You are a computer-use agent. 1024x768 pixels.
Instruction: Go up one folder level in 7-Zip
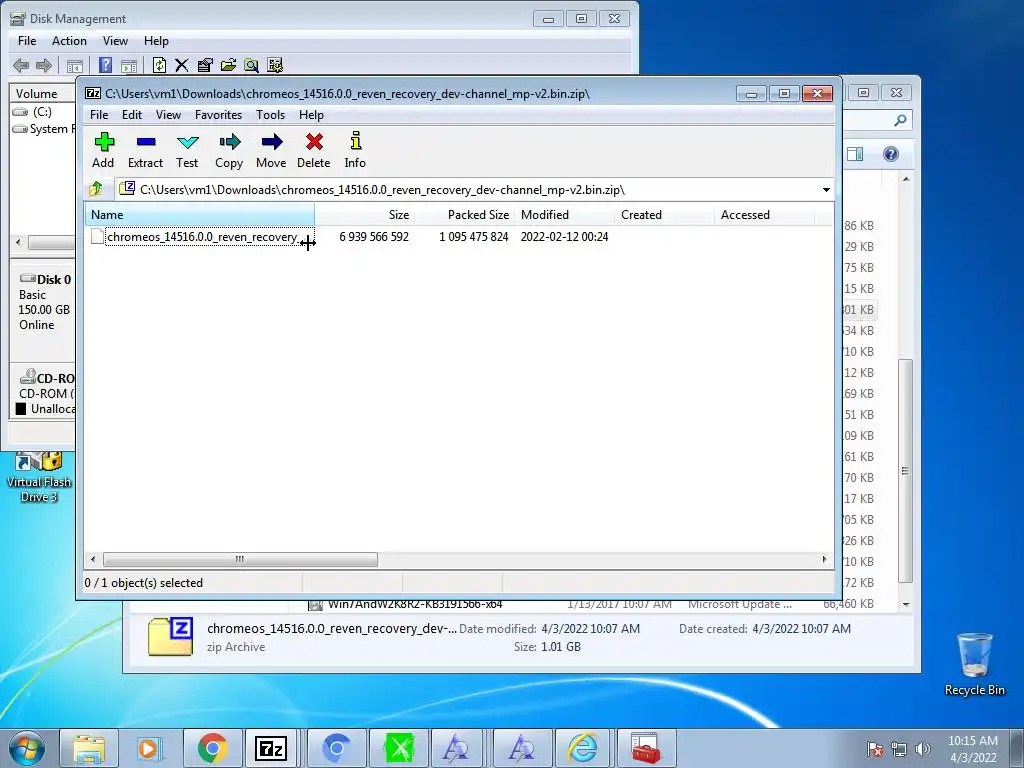[97, 189]
